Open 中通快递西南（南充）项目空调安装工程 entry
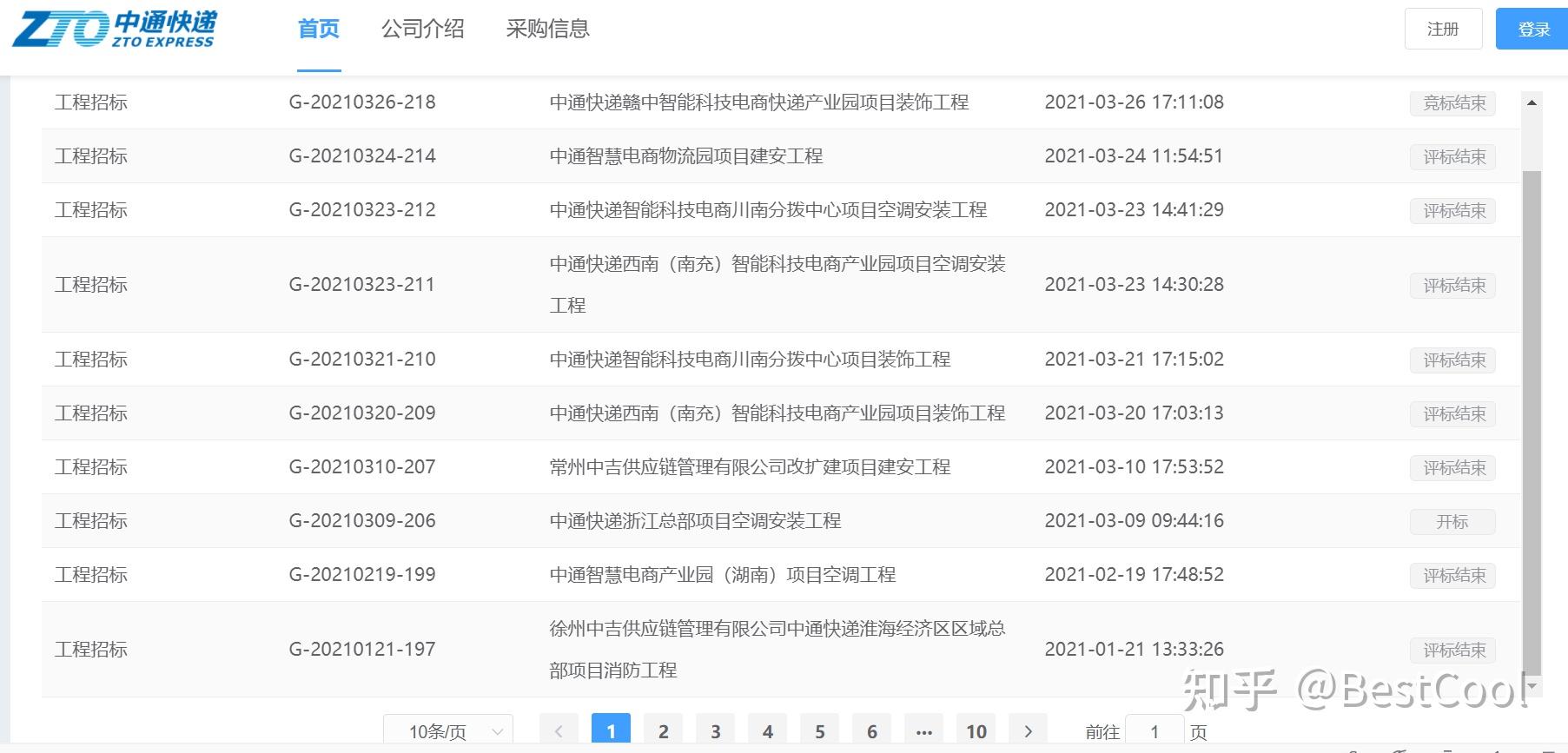This screenshot has width=1568, height=753. [x=777, y=284]
